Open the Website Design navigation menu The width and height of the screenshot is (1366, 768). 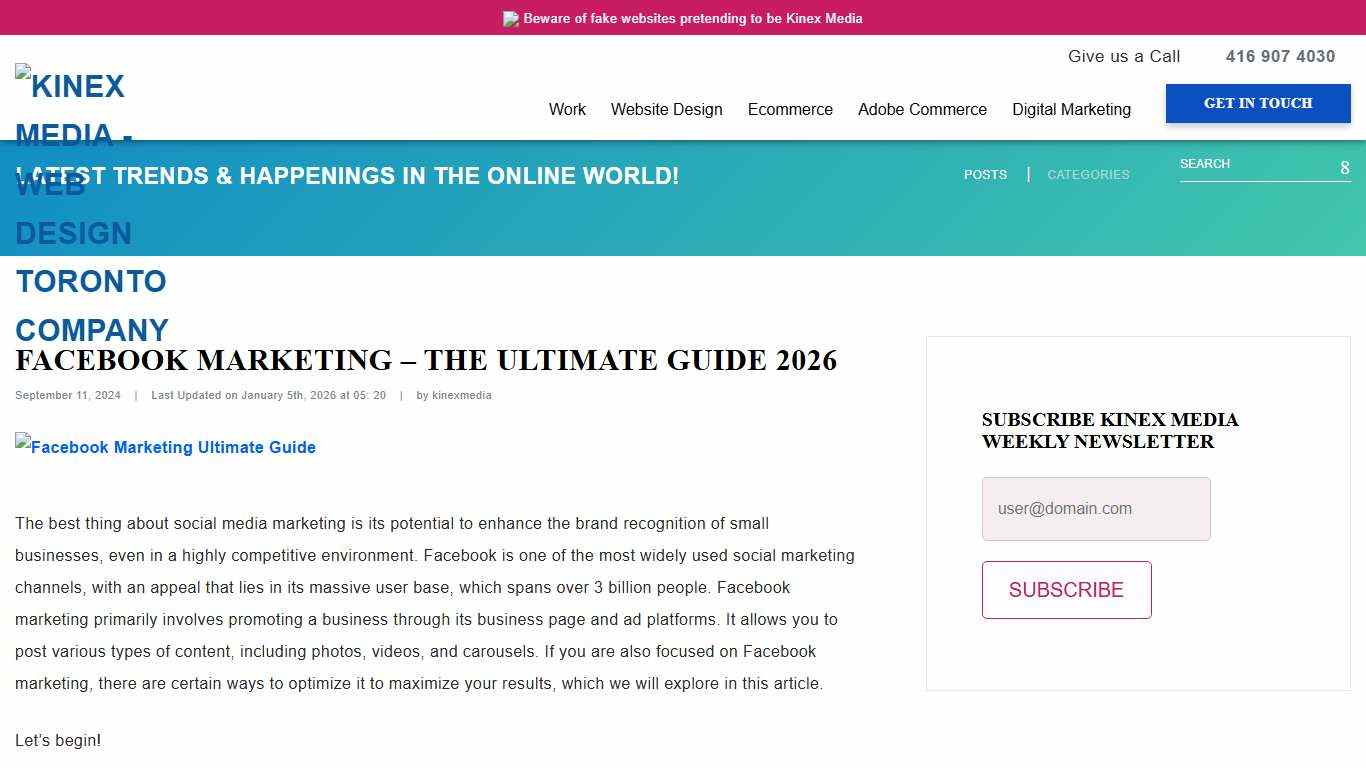click(666, 110)
